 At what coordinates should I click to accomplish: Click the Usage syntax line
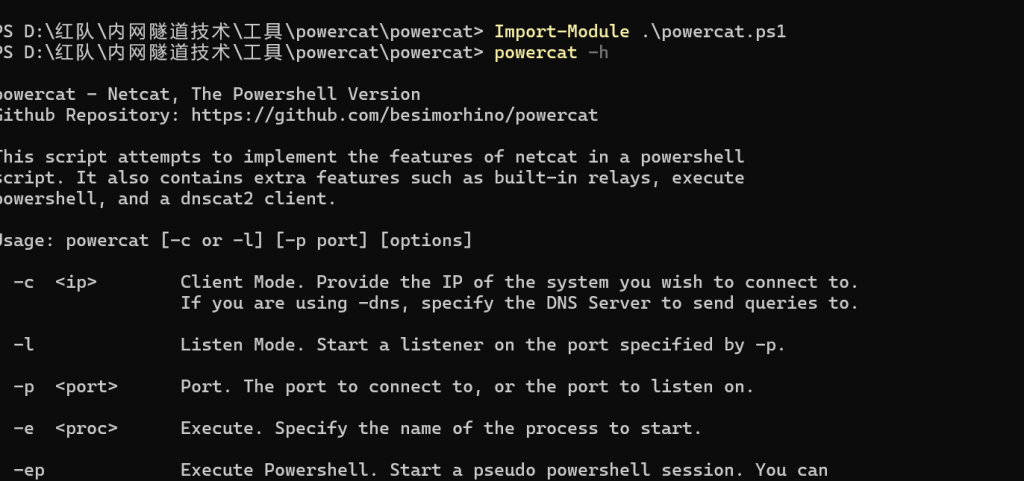coord(236,241)
